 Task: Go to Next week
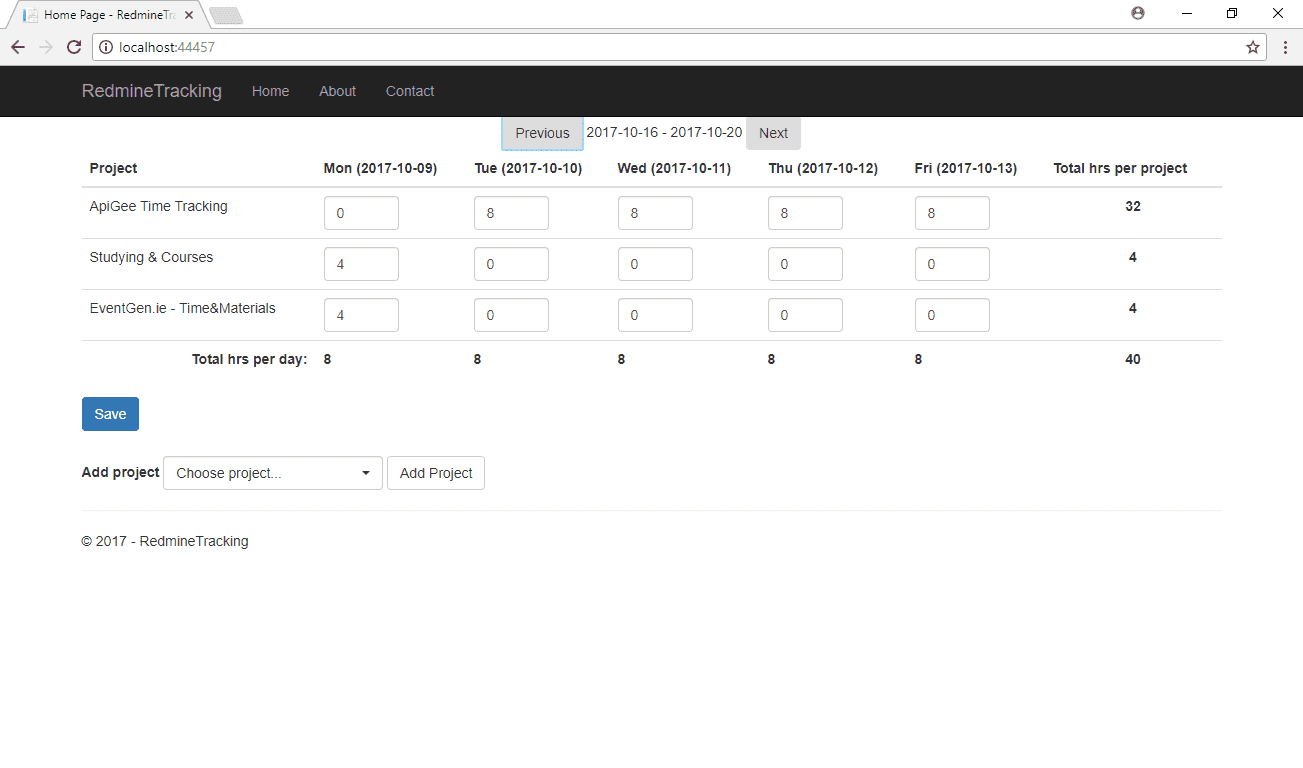[773, 133]
